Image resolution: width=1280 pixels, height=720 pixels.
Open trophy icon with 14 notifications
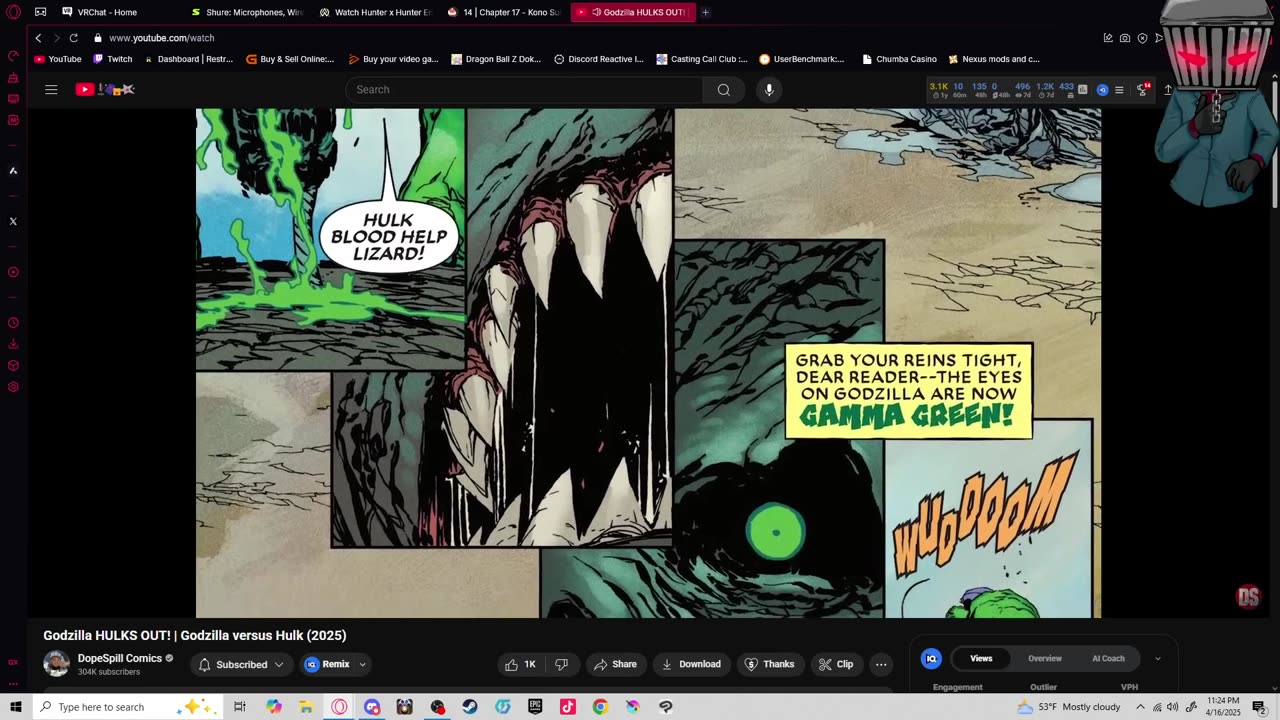(1143, 90)
